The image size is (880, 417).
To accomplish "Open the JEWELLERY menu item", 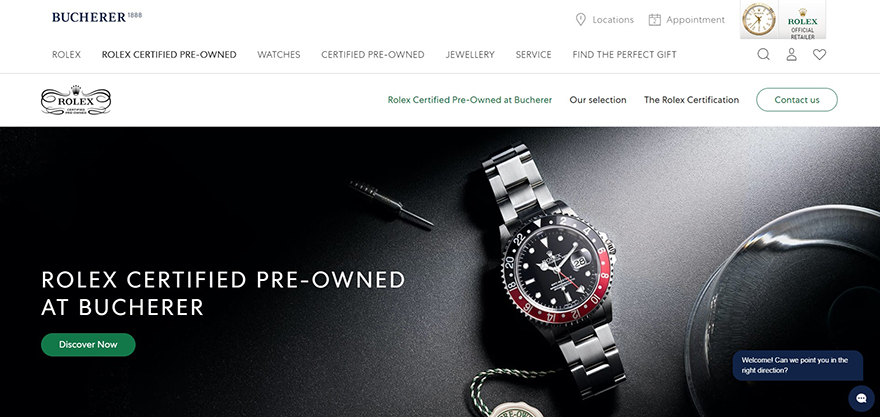I will coord(470,54).
